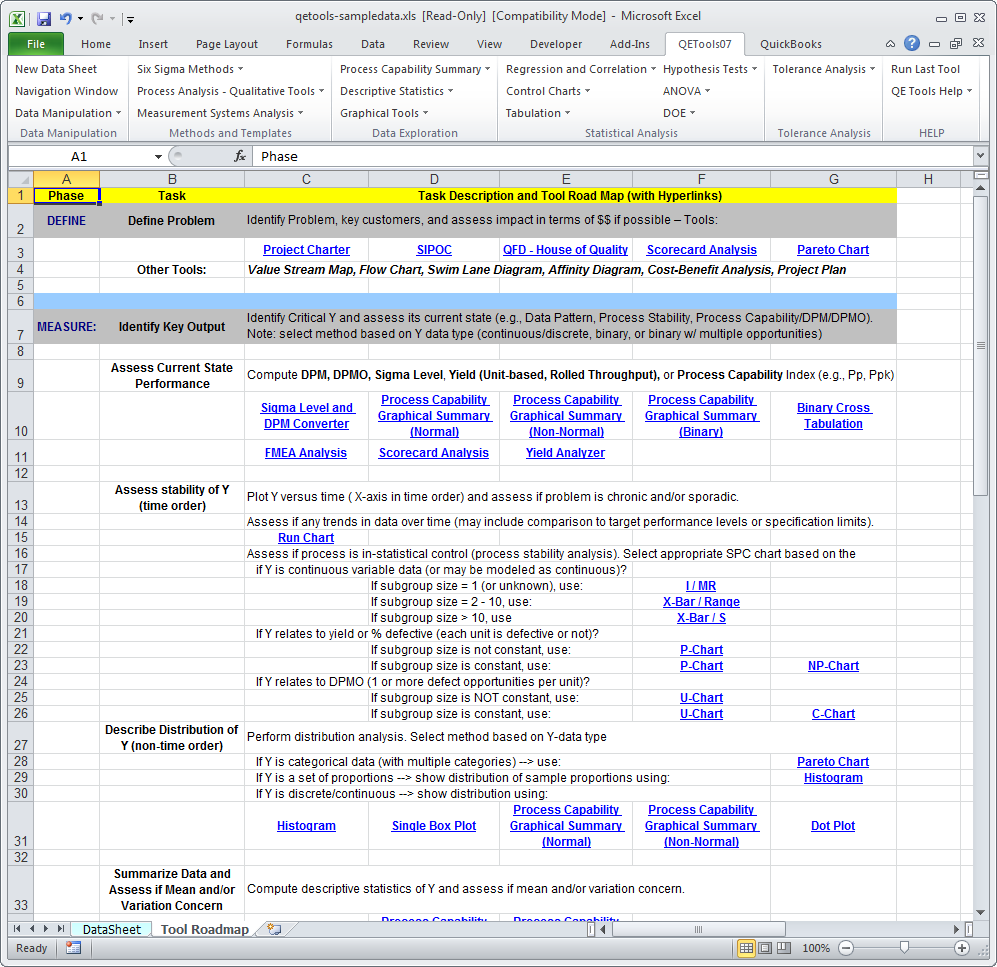Click the Redo icon in quick access toolbar
This screenshot has height=967, width=997.
coord(97,18)
